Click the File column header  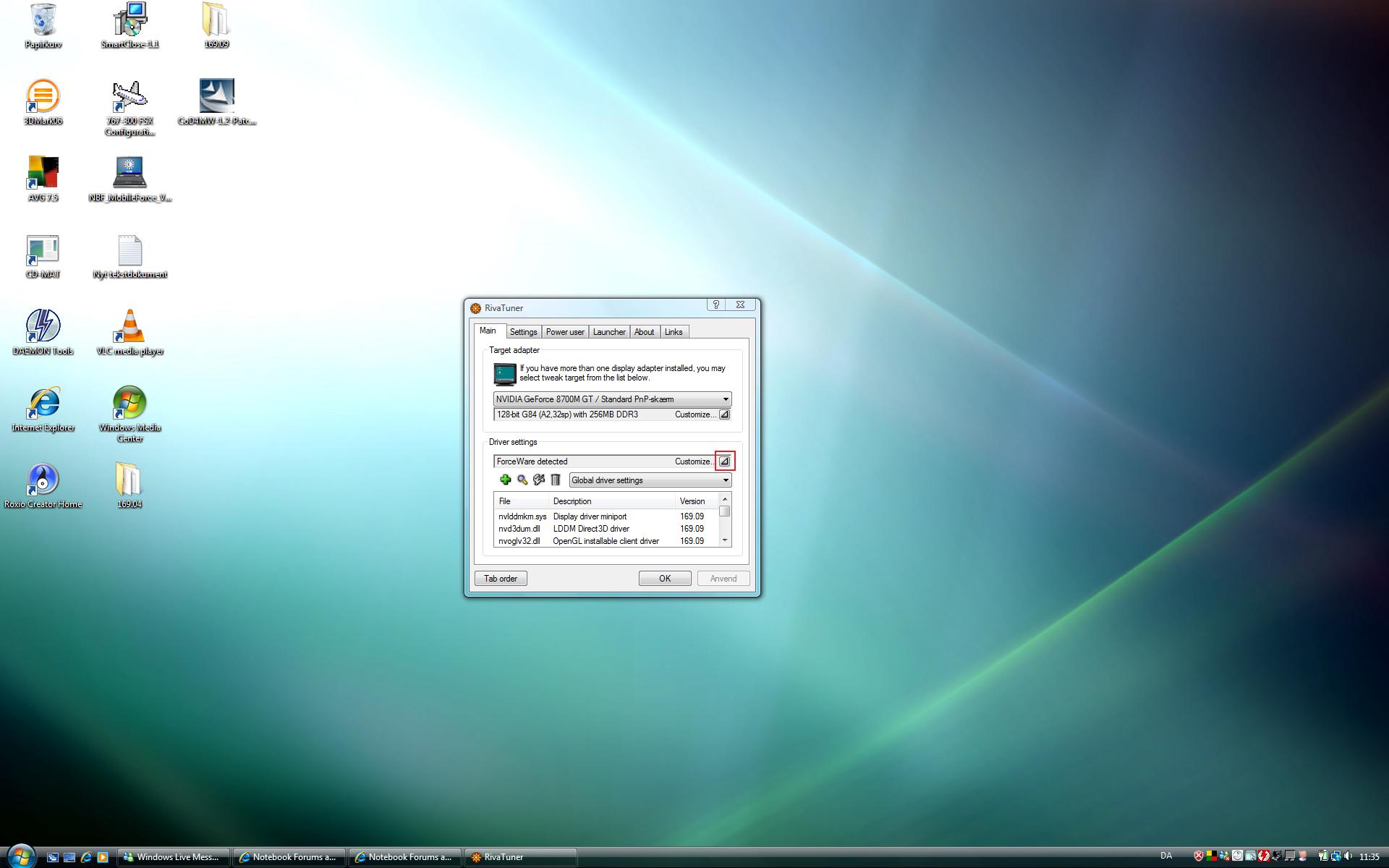pos(521,501)
